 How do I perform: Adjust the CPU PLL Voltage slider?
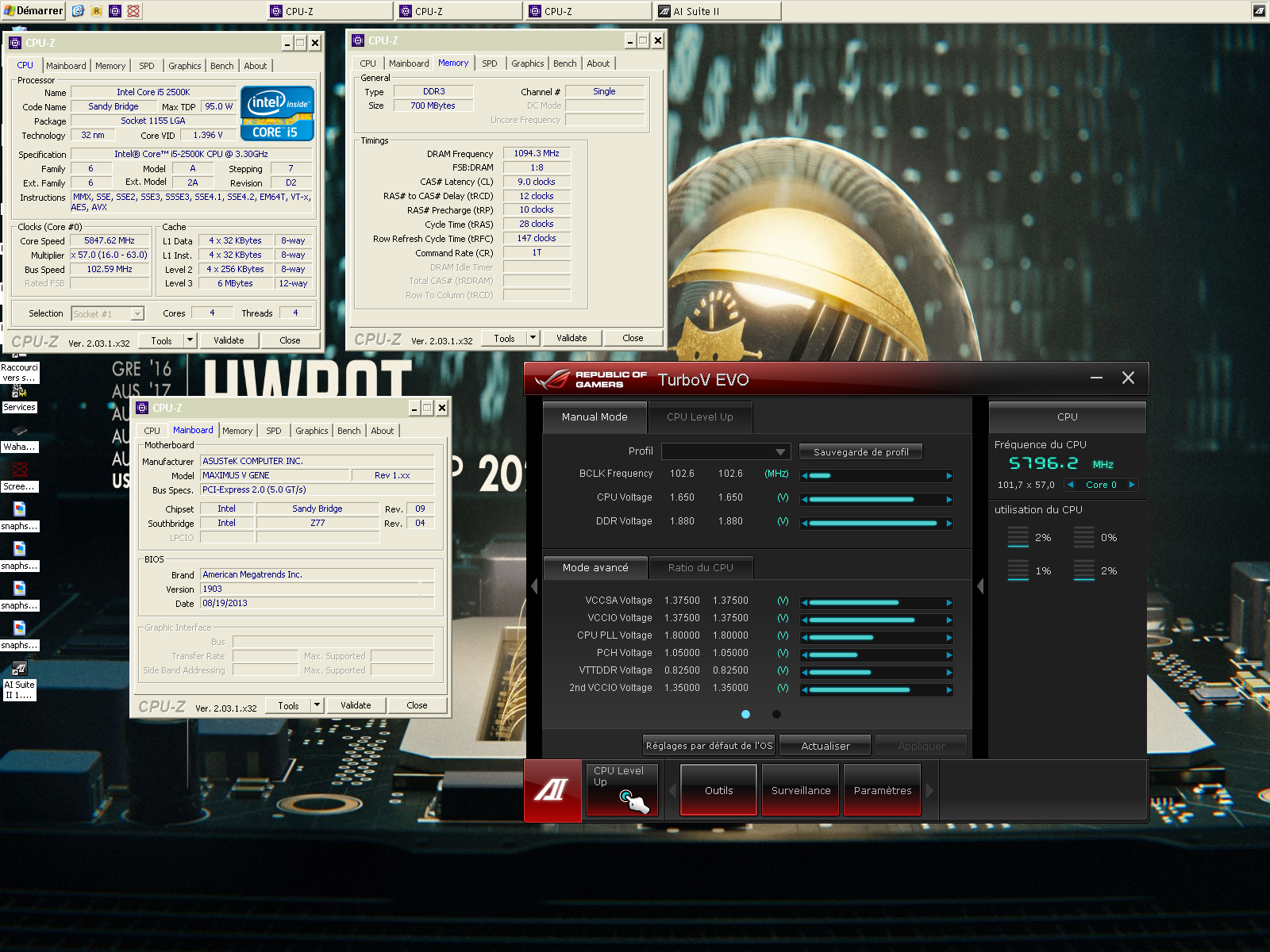pyautogui.click(x=877, y=638)
